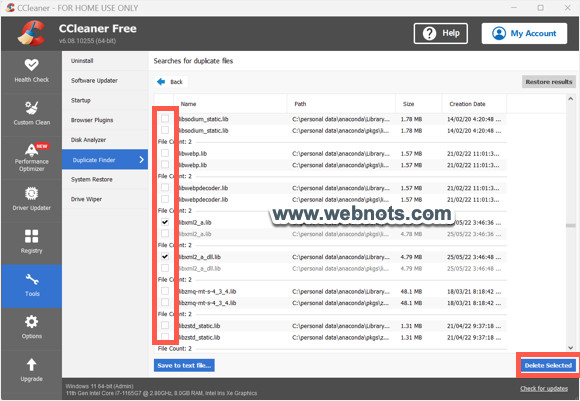This screenshot has height=401, width=580.
Task: Click the CCleaner logo in header
Action: click(x=32, y=33)
